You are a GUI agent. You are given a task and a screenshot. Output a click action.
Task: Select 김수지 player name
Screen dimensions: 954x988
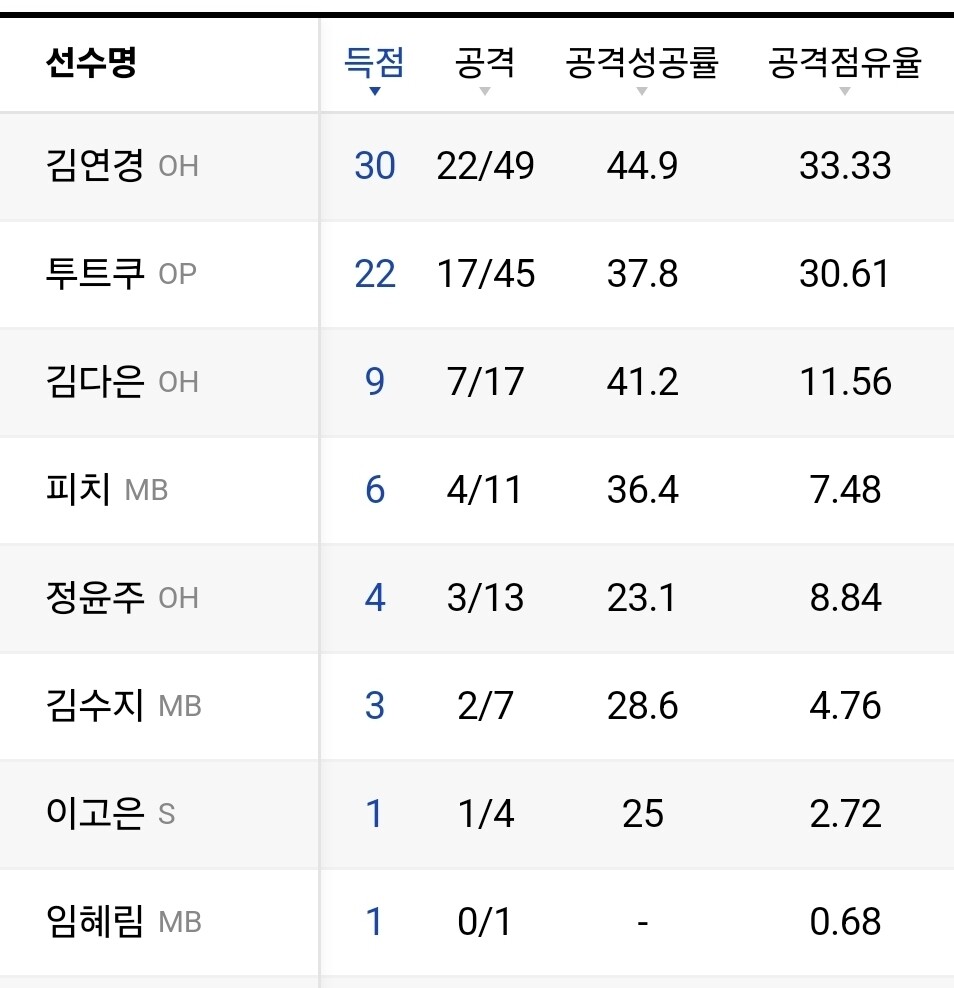pos(96,705)
